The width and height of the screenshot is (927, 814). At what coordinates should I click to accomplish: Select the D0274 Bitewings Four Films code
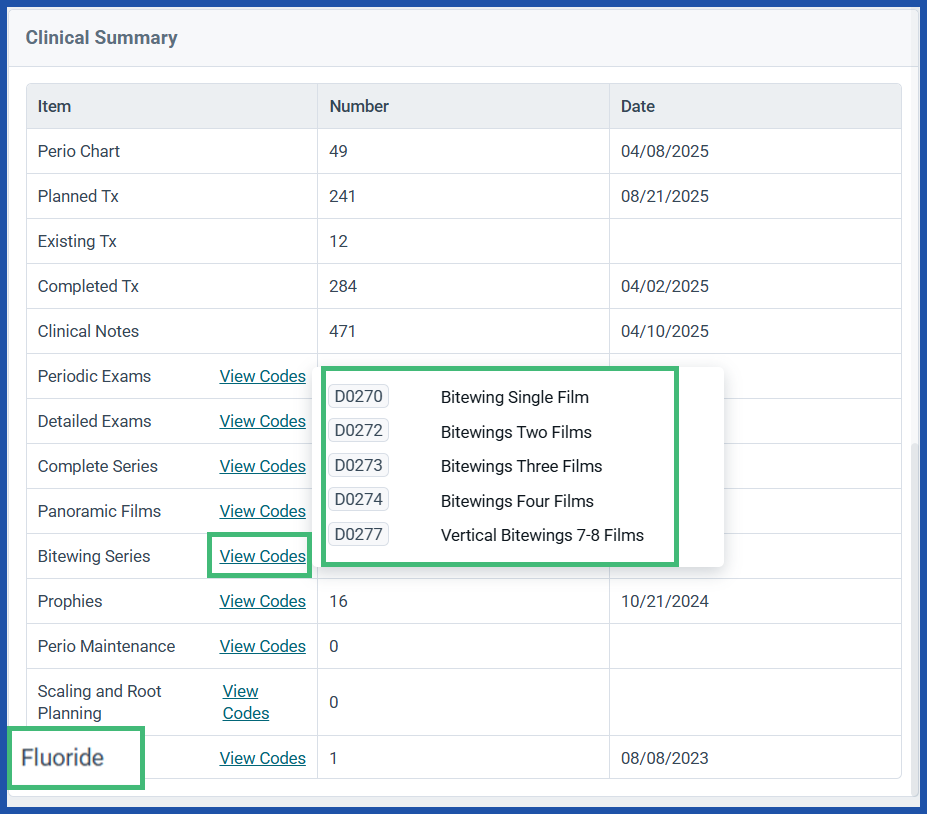pos(358,499)
